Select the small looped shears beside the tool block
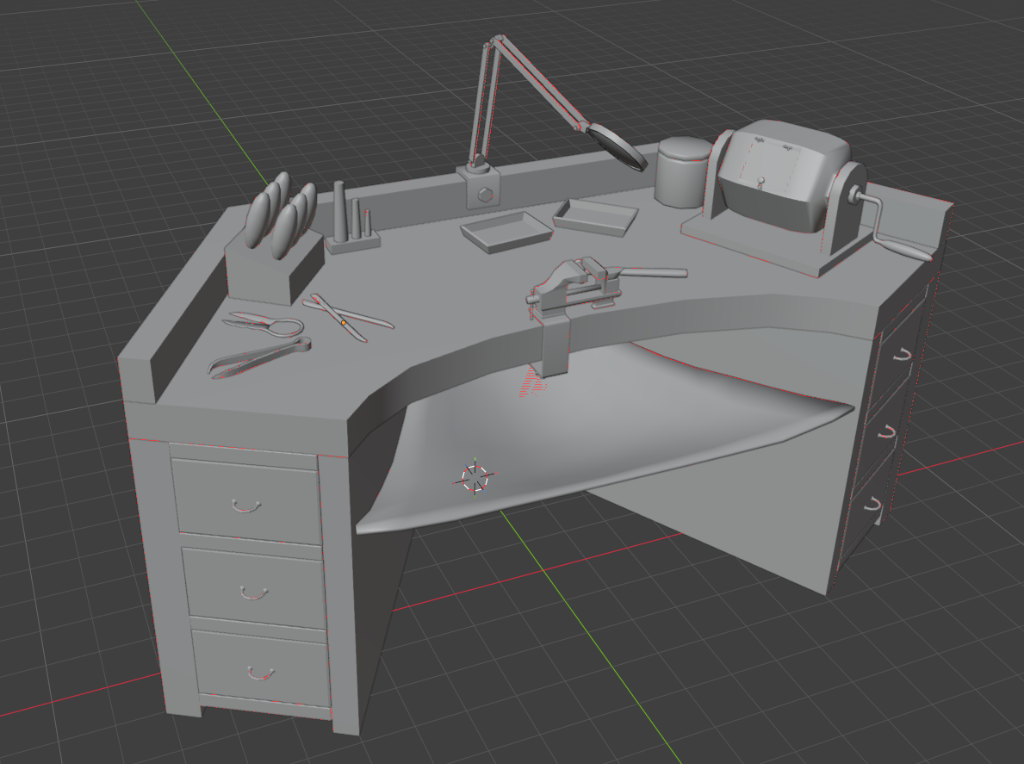The height and width of the screenshot is (764, 1024). click(263, 323)
